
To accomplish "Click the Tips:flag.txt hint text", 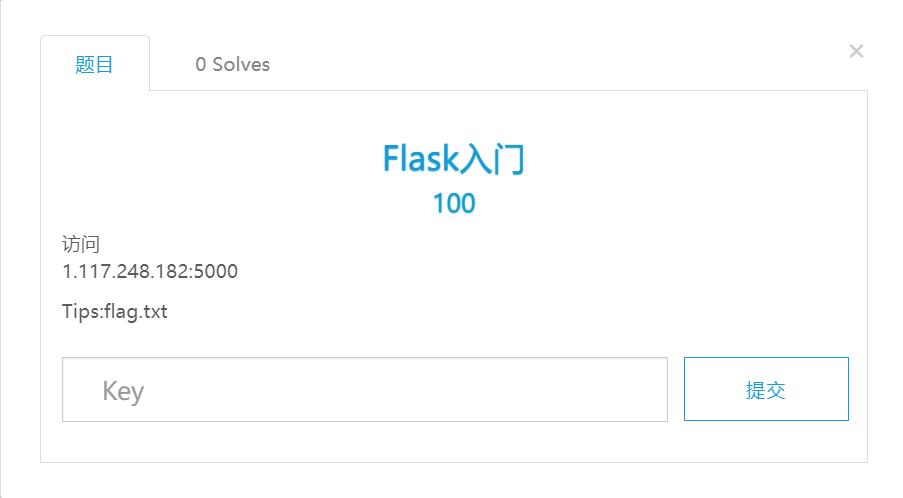I will (x=115, y=312).
